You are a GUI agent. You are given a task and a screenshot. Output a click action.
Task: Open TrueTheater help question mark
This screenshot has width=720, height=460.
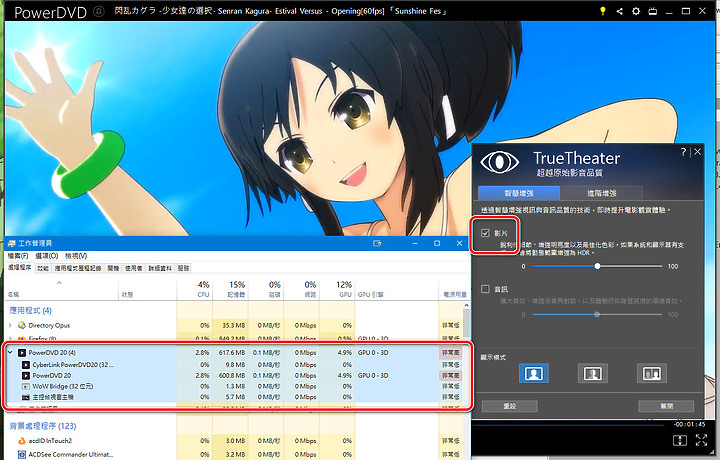coord(683,152)
